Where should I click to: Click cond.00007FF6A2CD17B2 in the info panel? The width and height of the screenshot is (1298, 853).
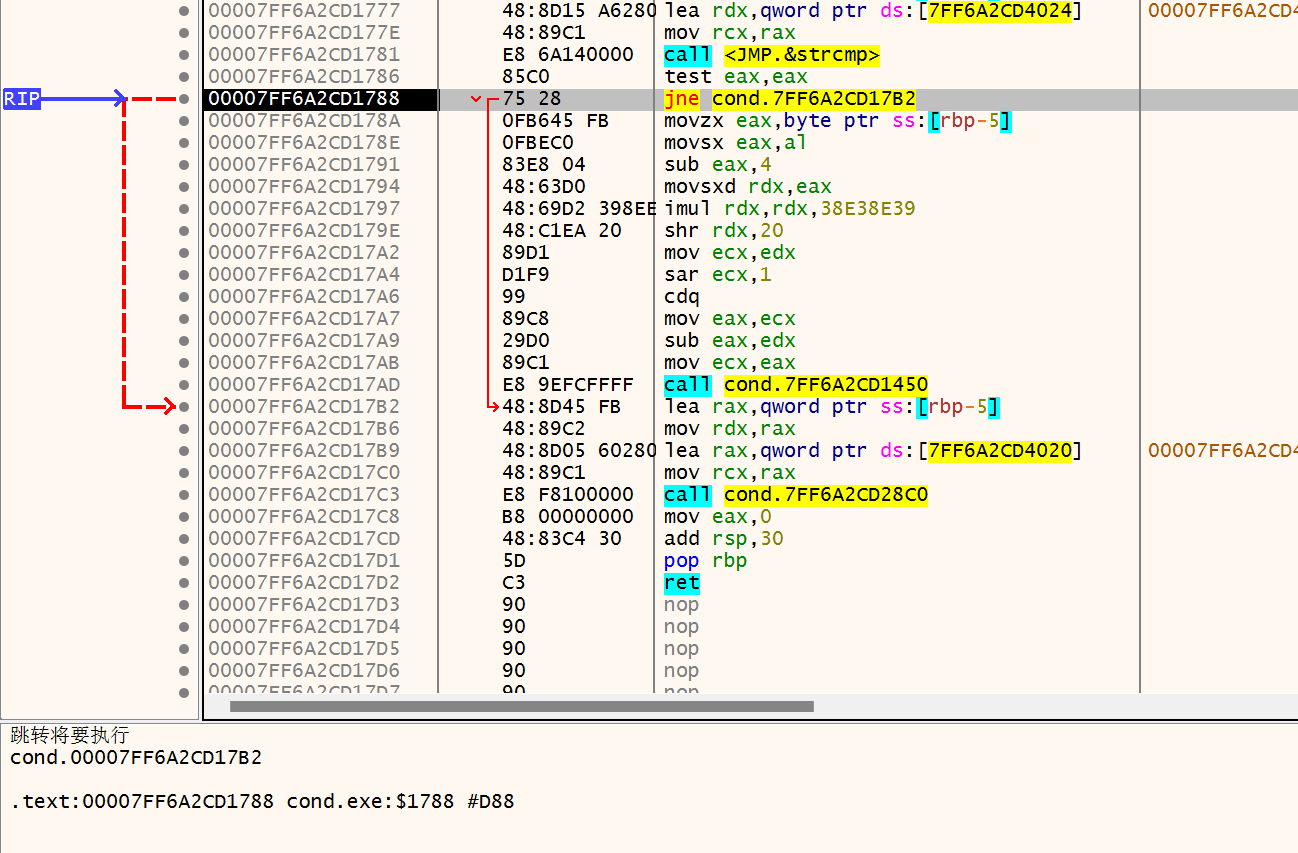pos(136,757)
